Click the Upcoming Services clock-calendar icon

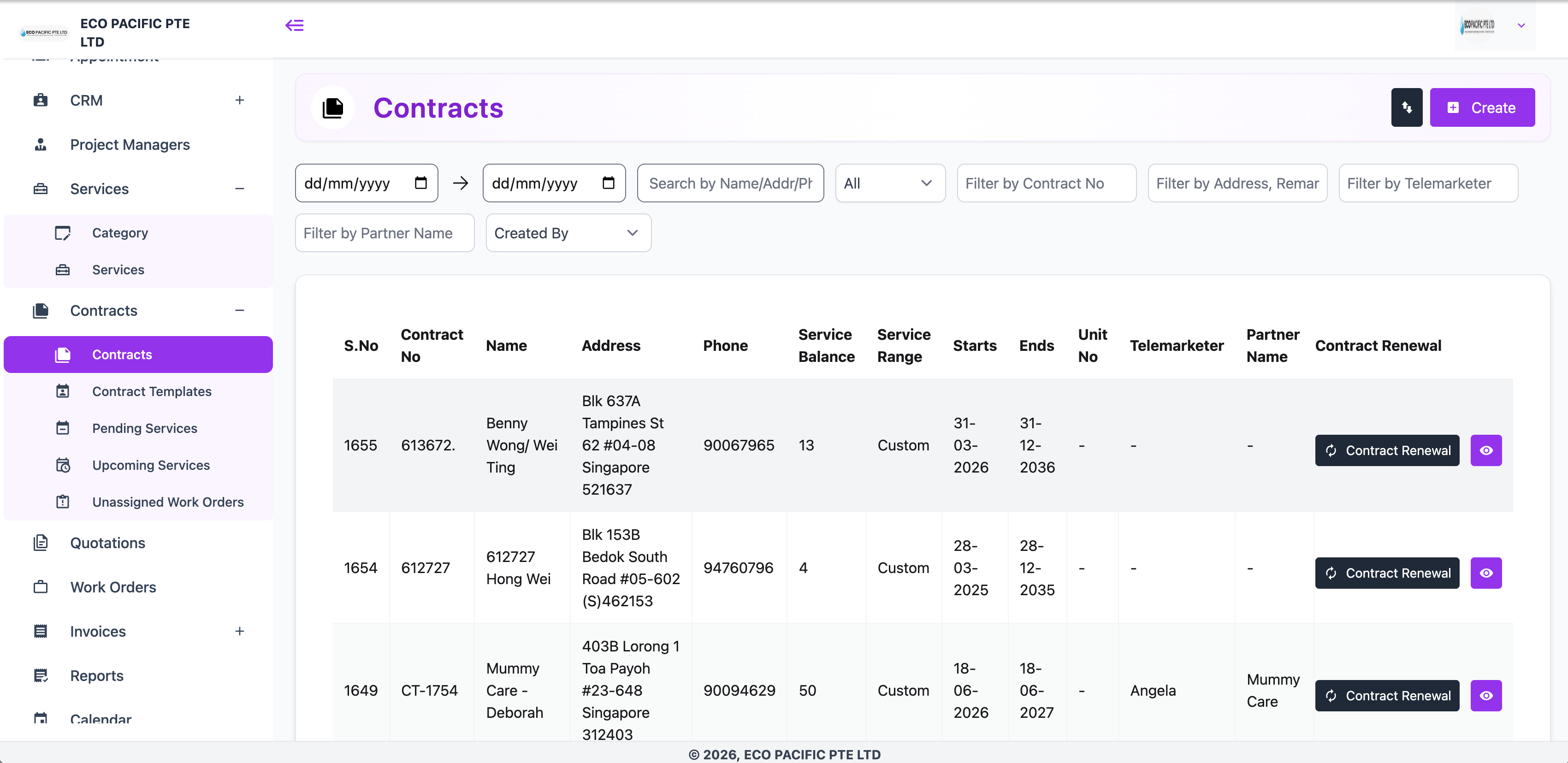(x=63, y=465)
